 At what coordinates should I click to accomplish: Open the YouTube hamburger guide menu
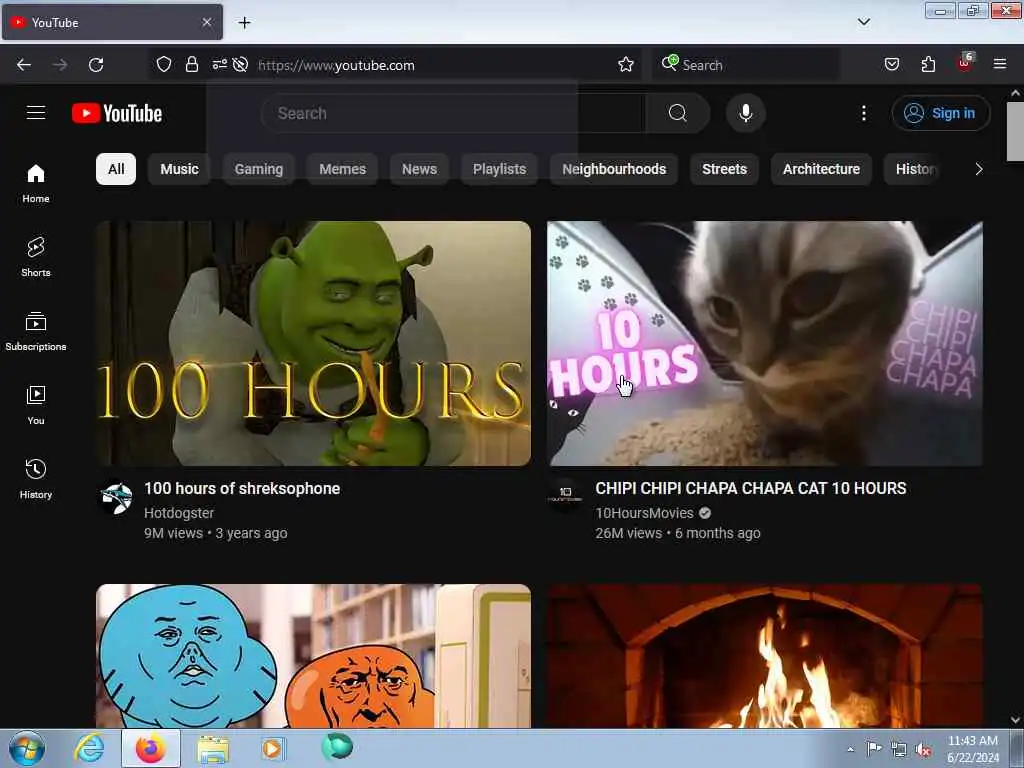coord(36,113)
